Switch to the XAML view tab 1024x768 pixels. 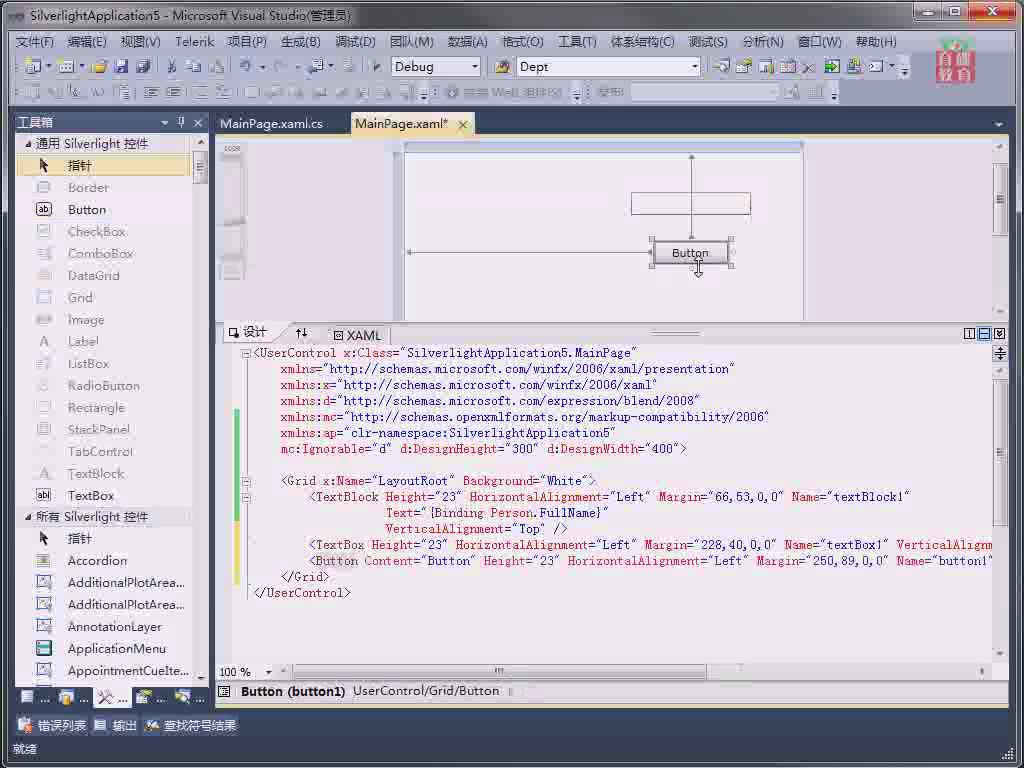(x=357, y=335)
